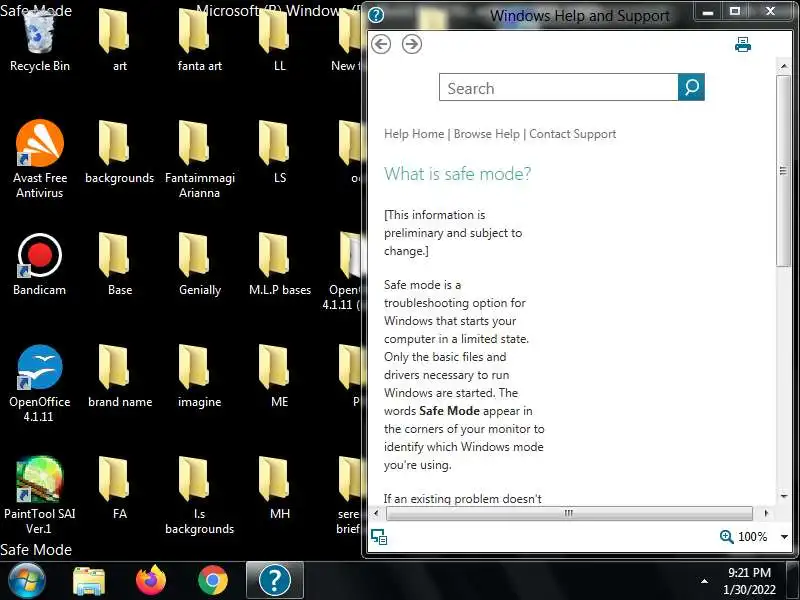Select the l.s backgrounds folder
This screenshot has width=800, height=600.
[x=199, y=495]
